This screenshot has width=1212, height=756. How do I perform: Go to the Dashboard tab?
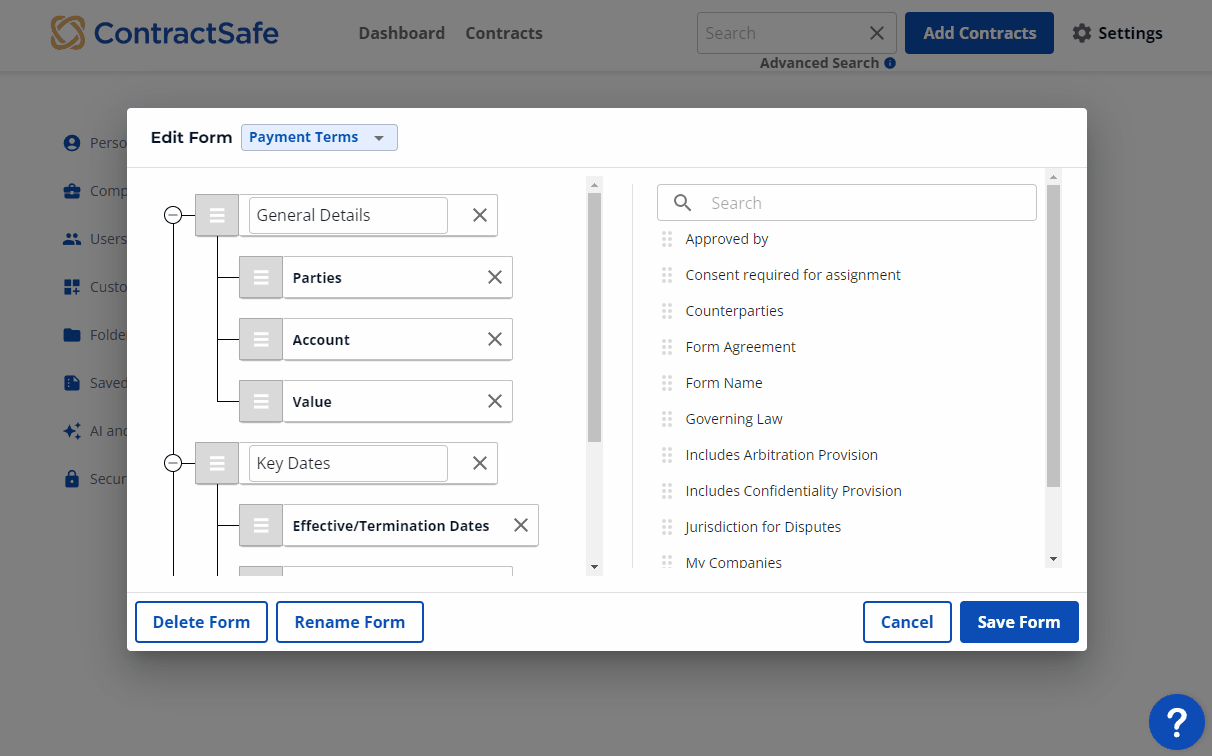[x=401, y=33]
